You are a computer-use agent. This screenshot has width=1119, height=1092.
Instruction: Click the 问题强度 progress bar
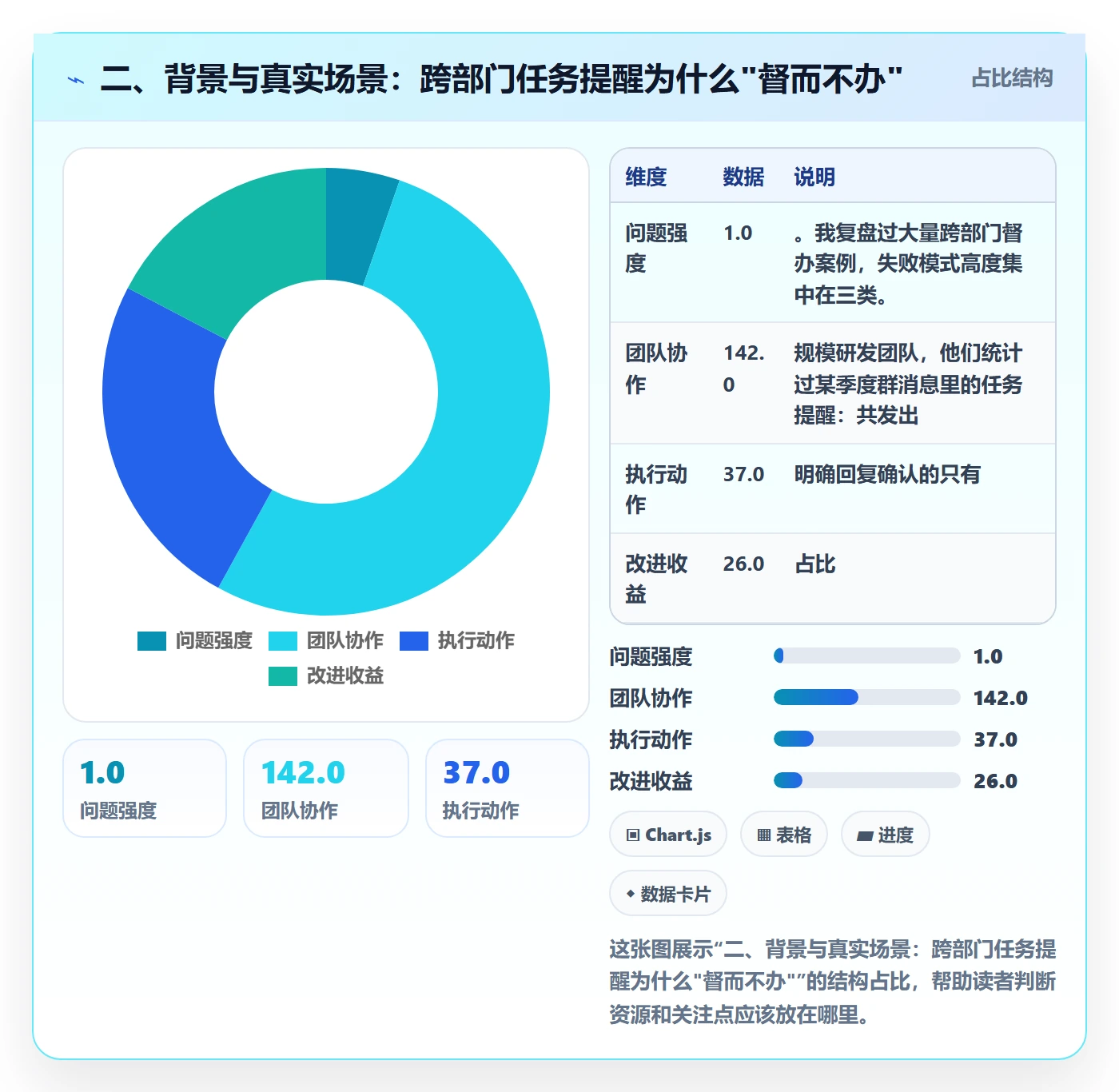866,656
